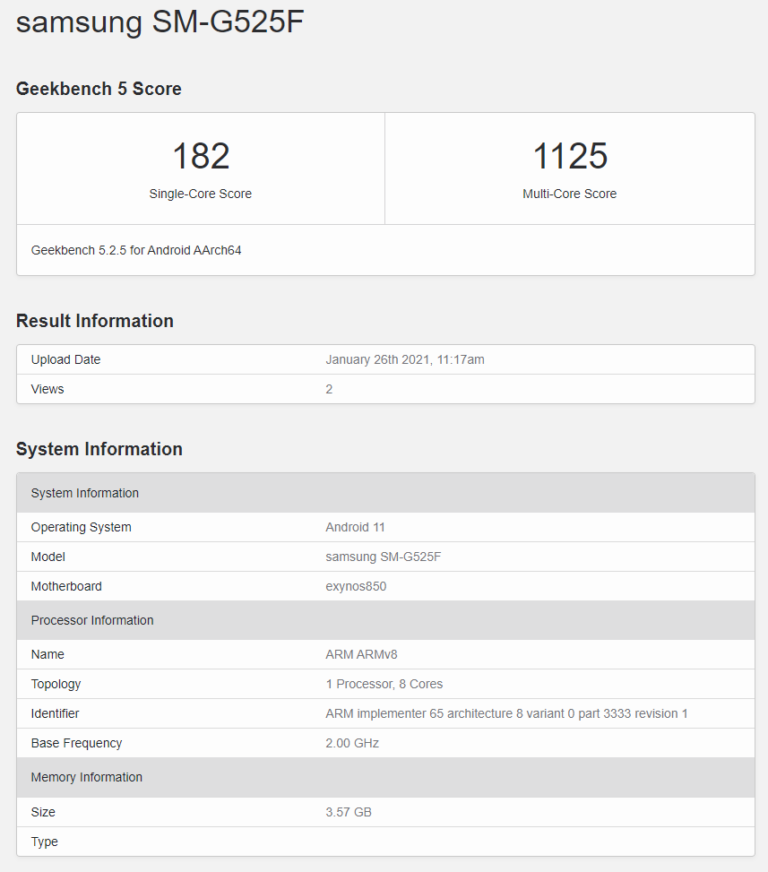This screenshot has height=872, width=768.
Task: Click the topology value 1 Processor, 8 Cores
Action: coord(384,684)
